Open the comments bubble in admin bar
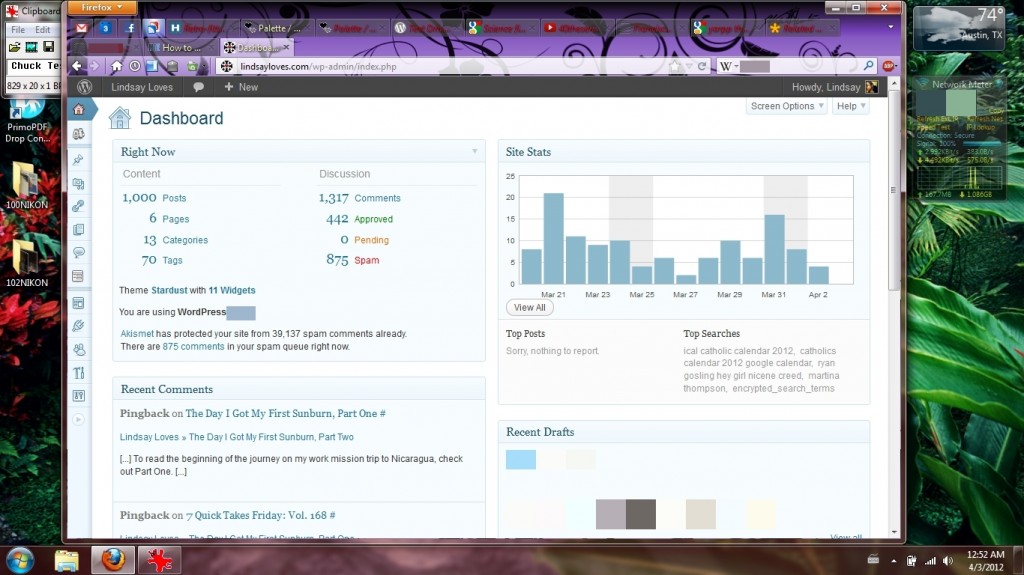The image size is (1024, 575). [199, 87]
